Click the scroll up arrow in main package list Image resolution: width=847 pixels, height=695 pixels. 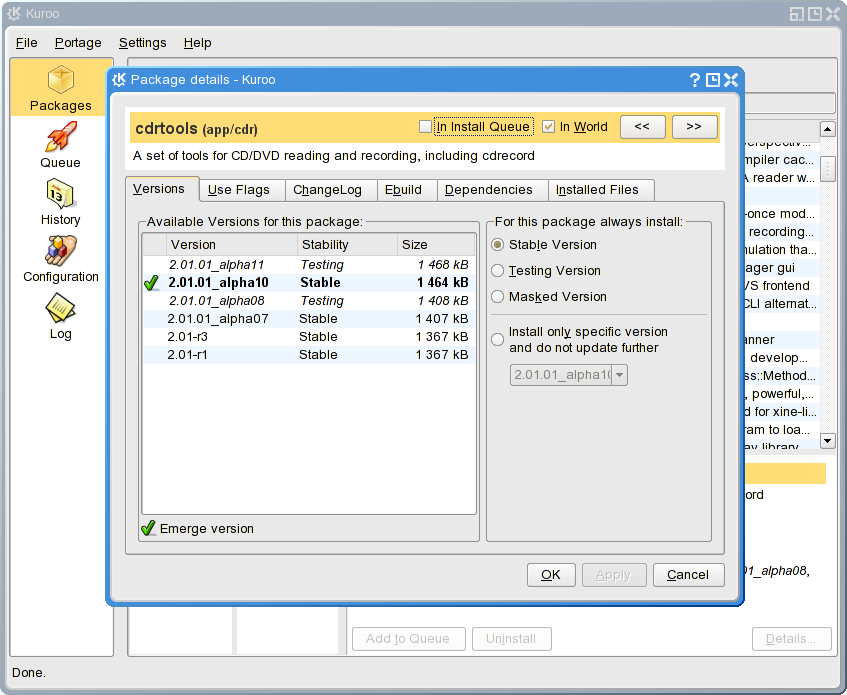pos(828,129)
